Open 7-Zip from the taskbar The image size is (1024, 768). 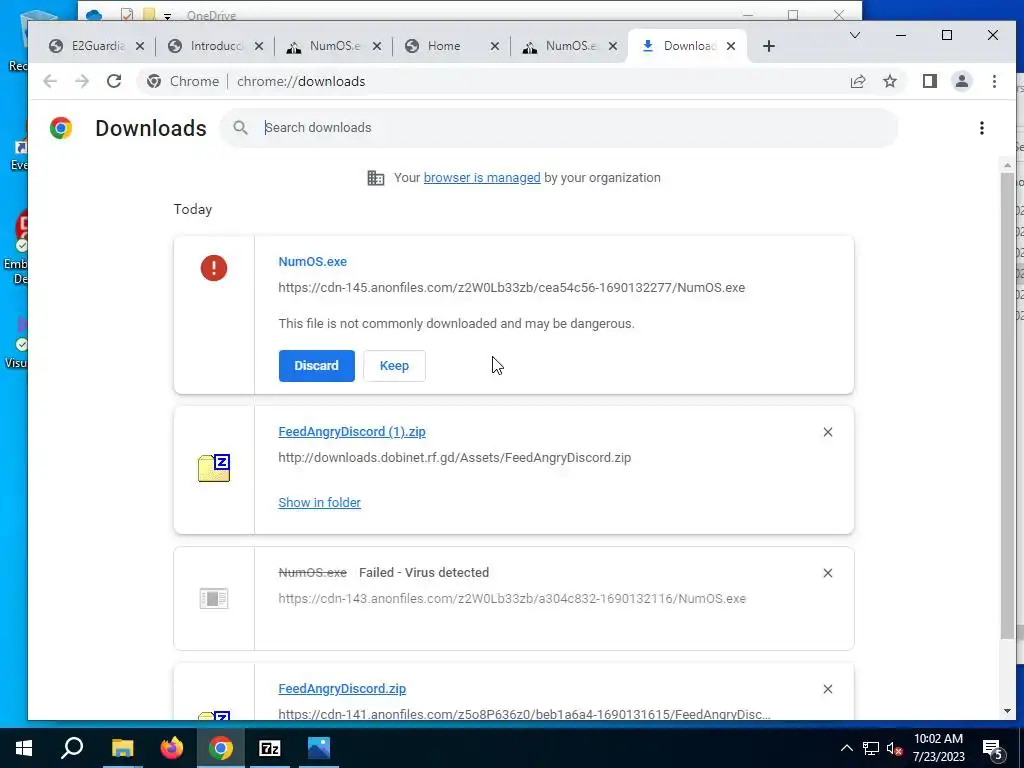tap(270, 748)
